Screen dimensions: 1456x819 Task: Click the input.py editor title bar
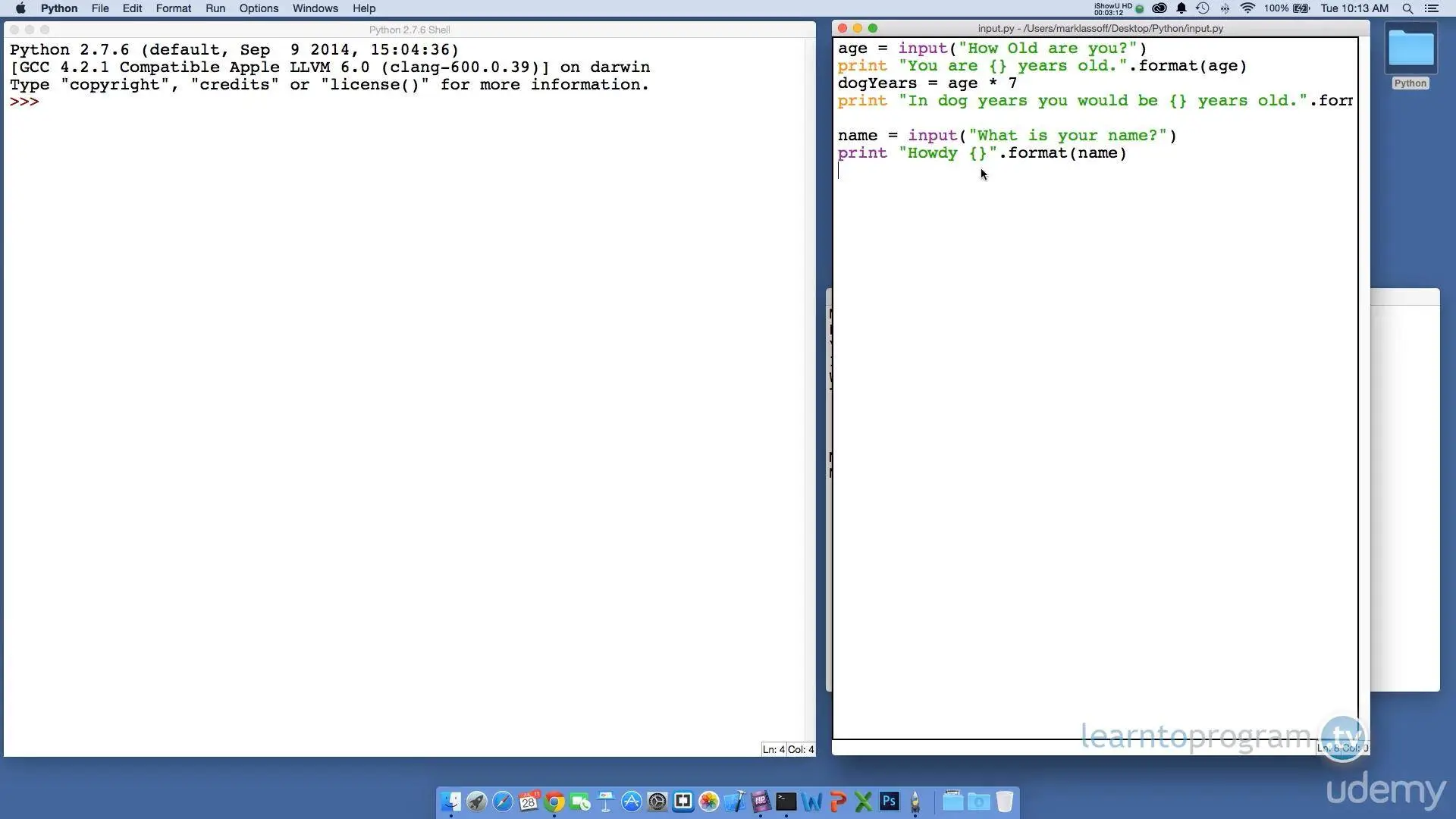(x=1100, y=28)
